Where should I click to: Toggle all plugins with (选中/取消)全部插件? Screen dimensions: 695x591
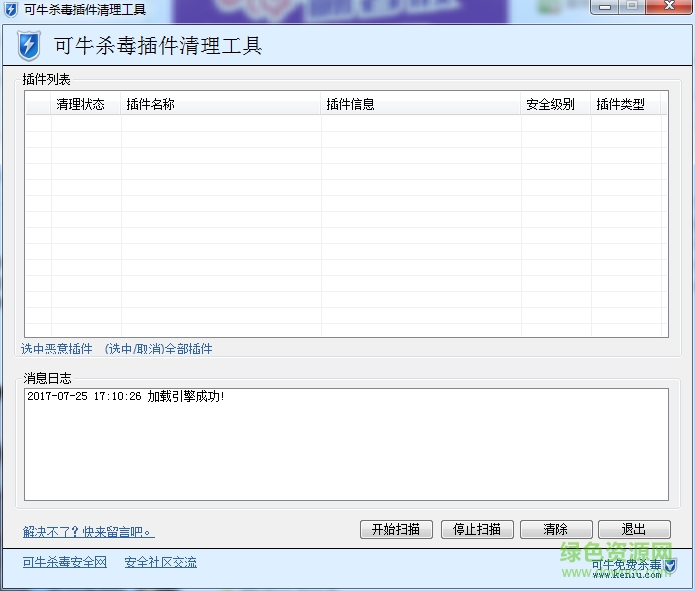(159, 349)
